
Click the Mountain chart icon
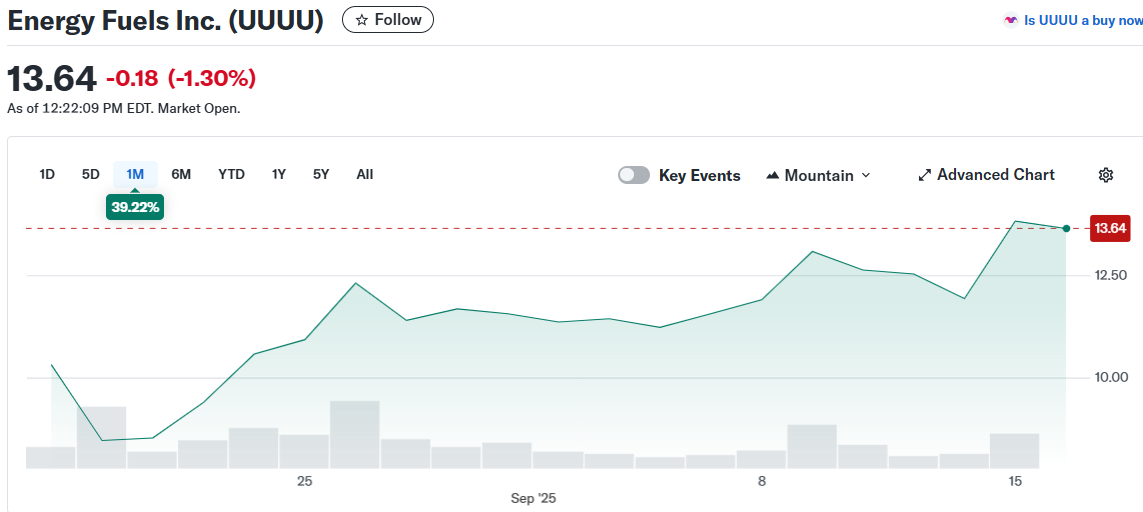pos(773,175)
